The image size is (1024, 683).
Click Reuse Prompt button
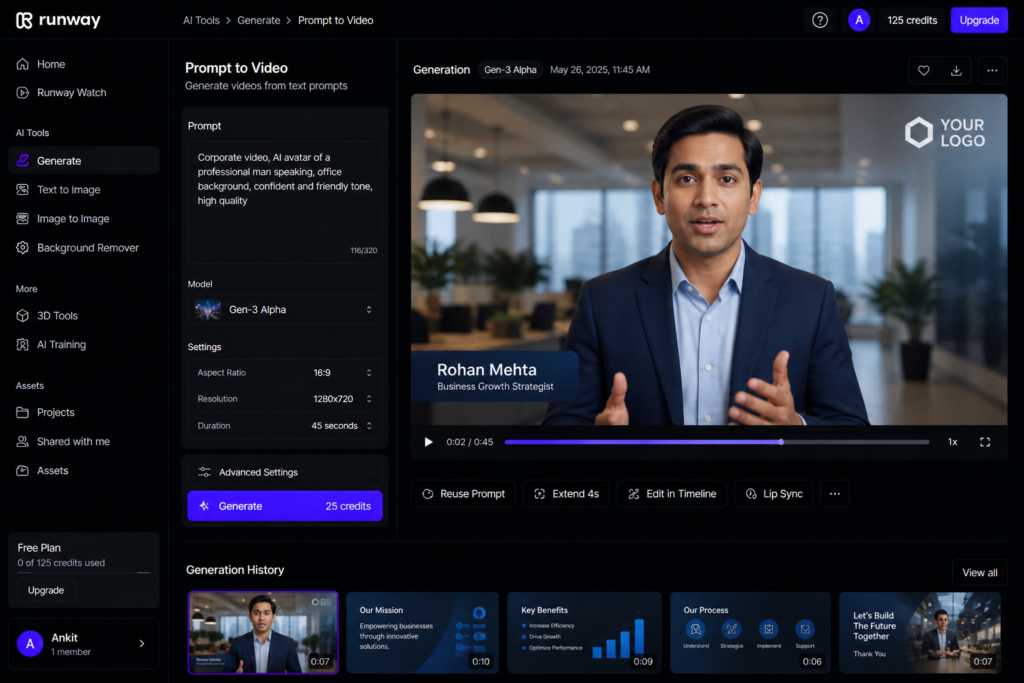(x=463, y=494)
